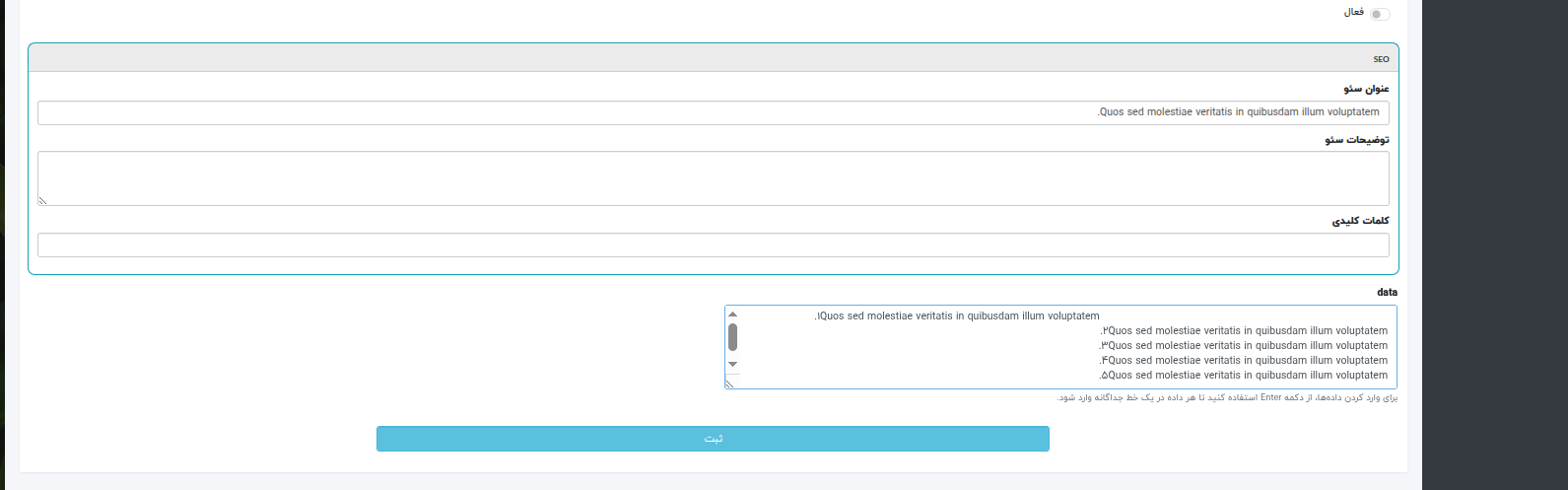The image size is (1568, 490).
Task: Toggle the فعال switch
Action: [1380, 14]
